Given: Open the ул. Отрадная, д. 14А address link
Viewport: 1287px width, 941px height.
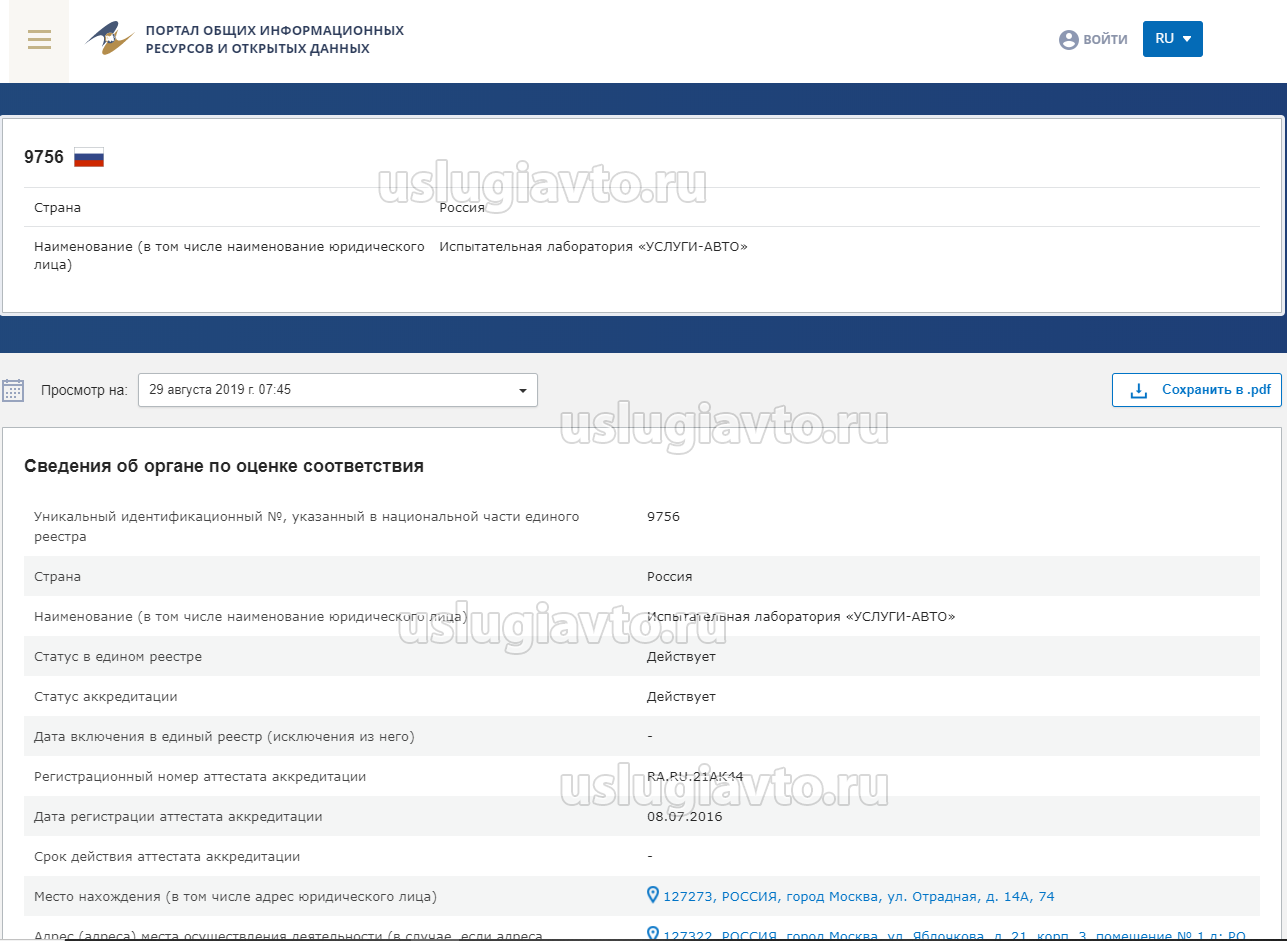Looking at the screenshot, I should (x=858, y=897).
